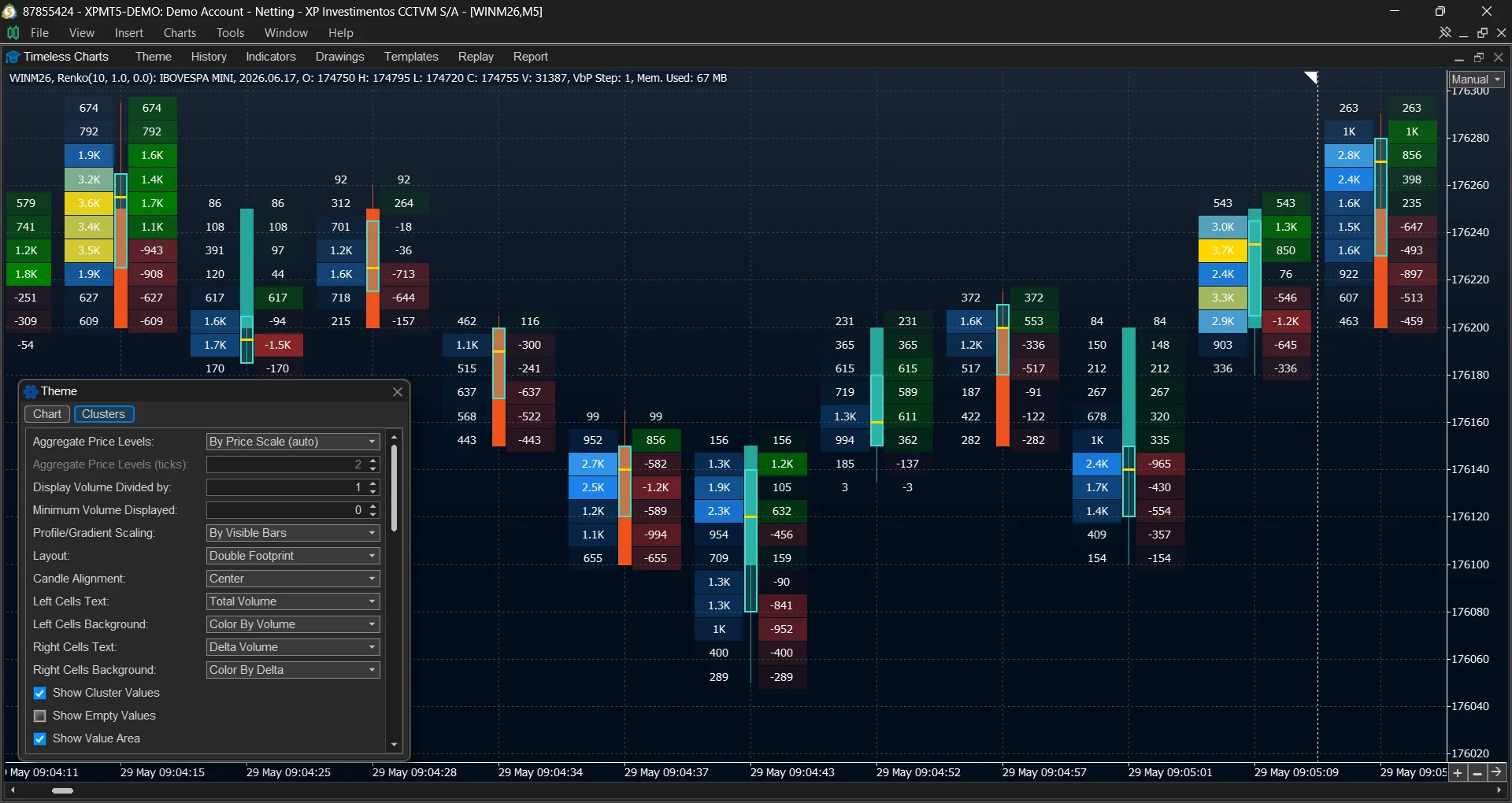Open the Charts menu in main menubar
Screen dimensions: 1512x803
tap(180, 33)
